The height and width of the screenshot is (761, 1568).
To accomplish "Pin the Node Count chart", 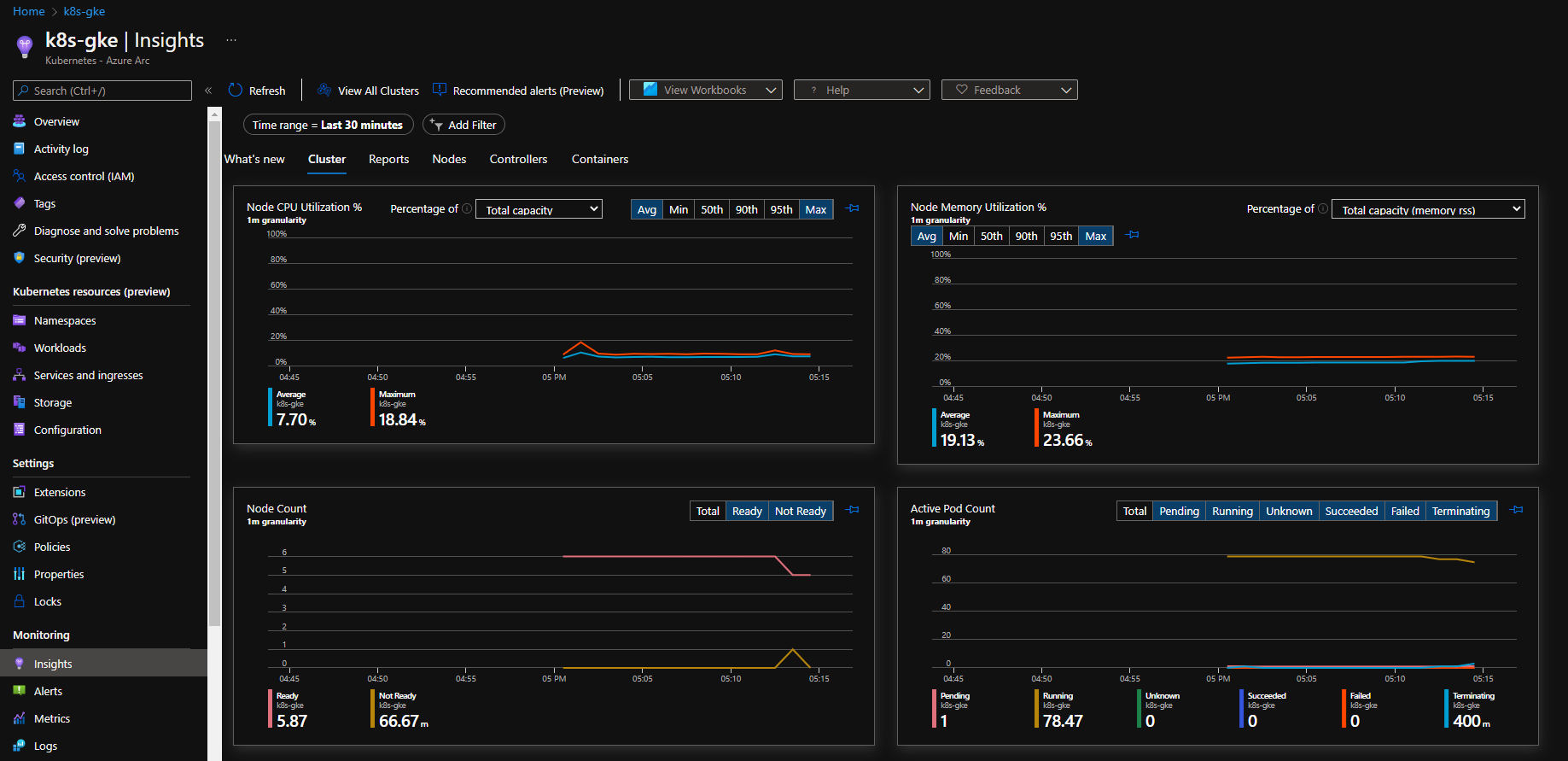I will point(852,510).
